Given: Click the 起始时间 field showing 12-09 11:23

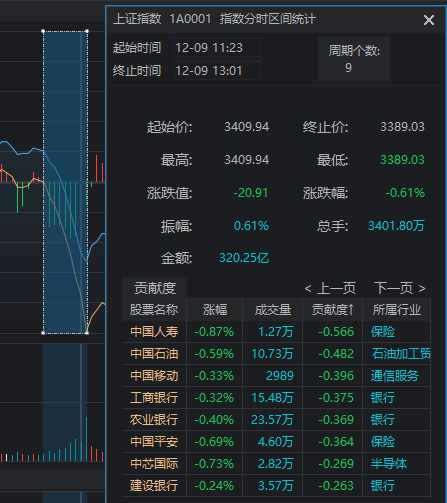Looking at the screenshot, I should [217, 48].
